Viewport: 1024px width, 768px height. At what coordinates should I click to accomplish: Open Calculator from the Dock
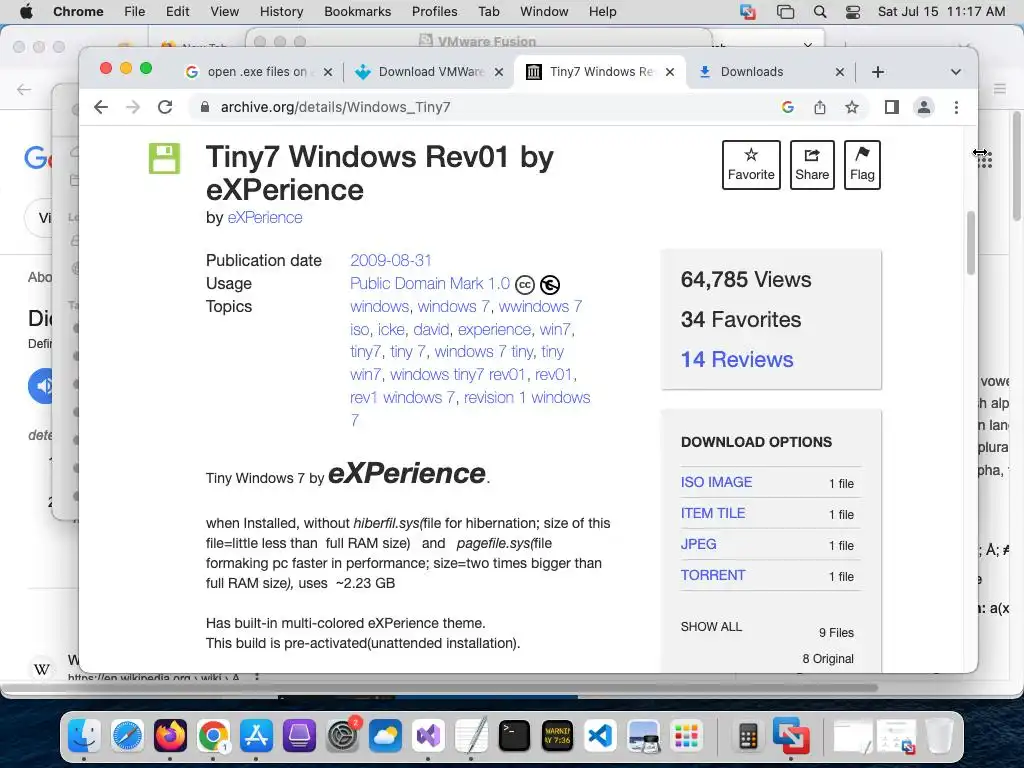point(748,736)
